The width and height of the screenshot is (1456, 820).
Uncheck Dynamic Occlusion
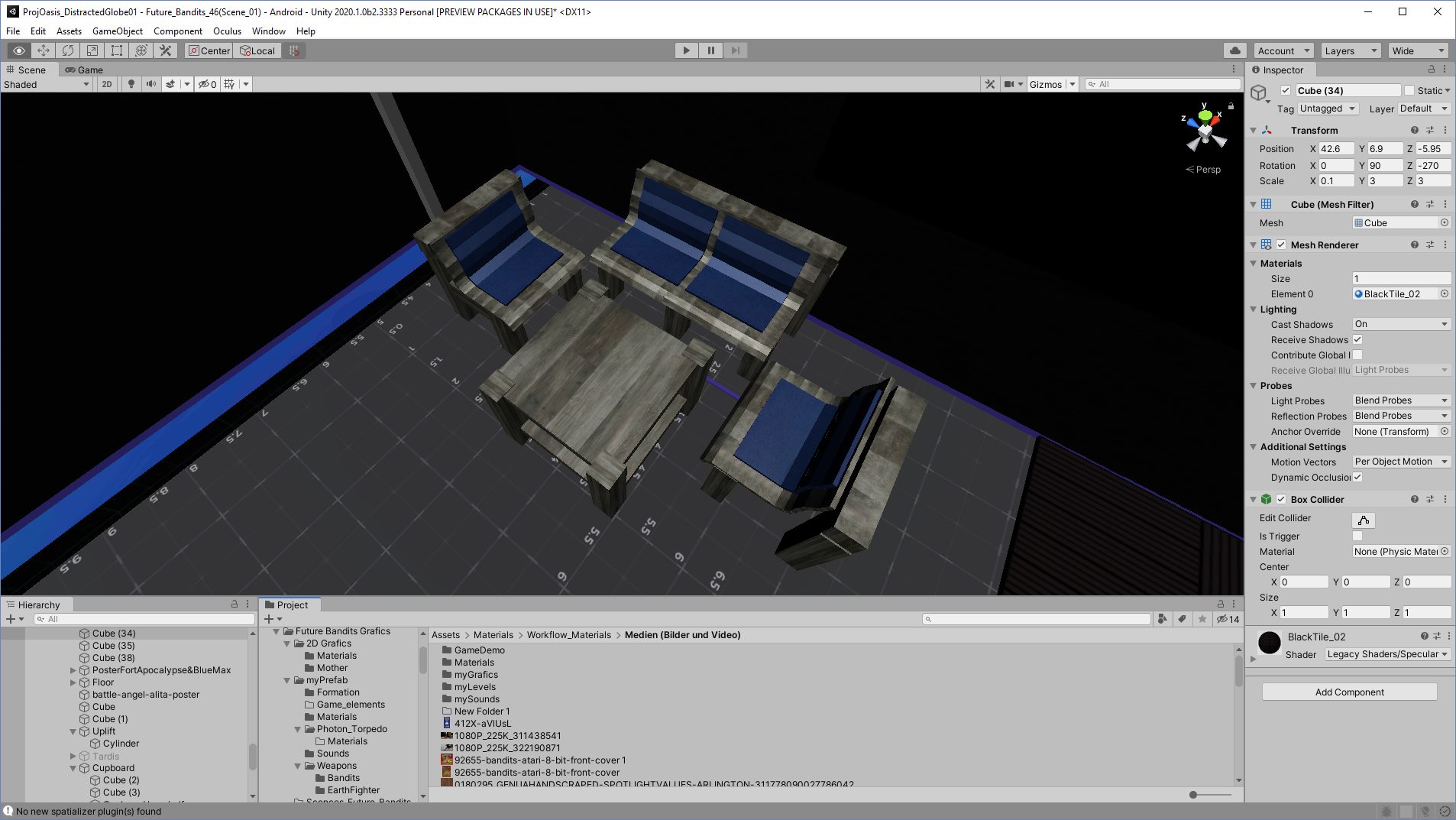pyautogui.click(x=1357, y=477)
